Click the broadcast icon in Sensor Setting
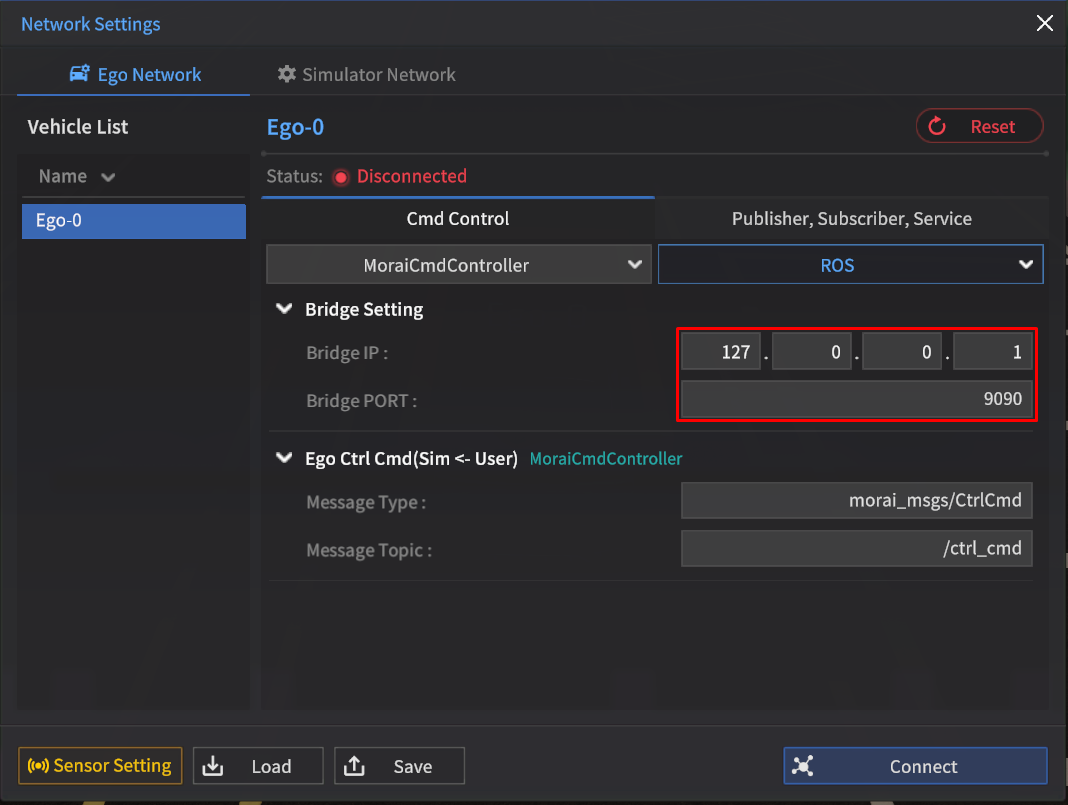This screenshot has width=1068, height=805. 38,767
